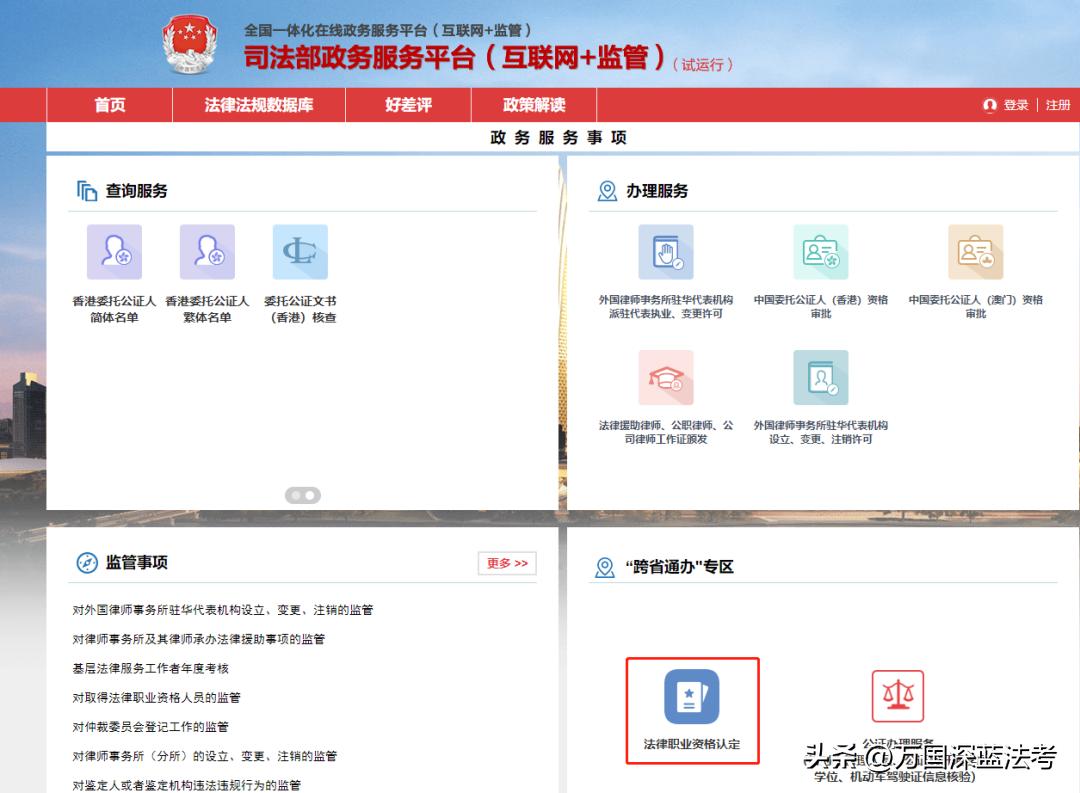Open the 法律援助律师工作证颁发 graduation cap icon
Screen dimensions: 1080x793
point(665,378)
